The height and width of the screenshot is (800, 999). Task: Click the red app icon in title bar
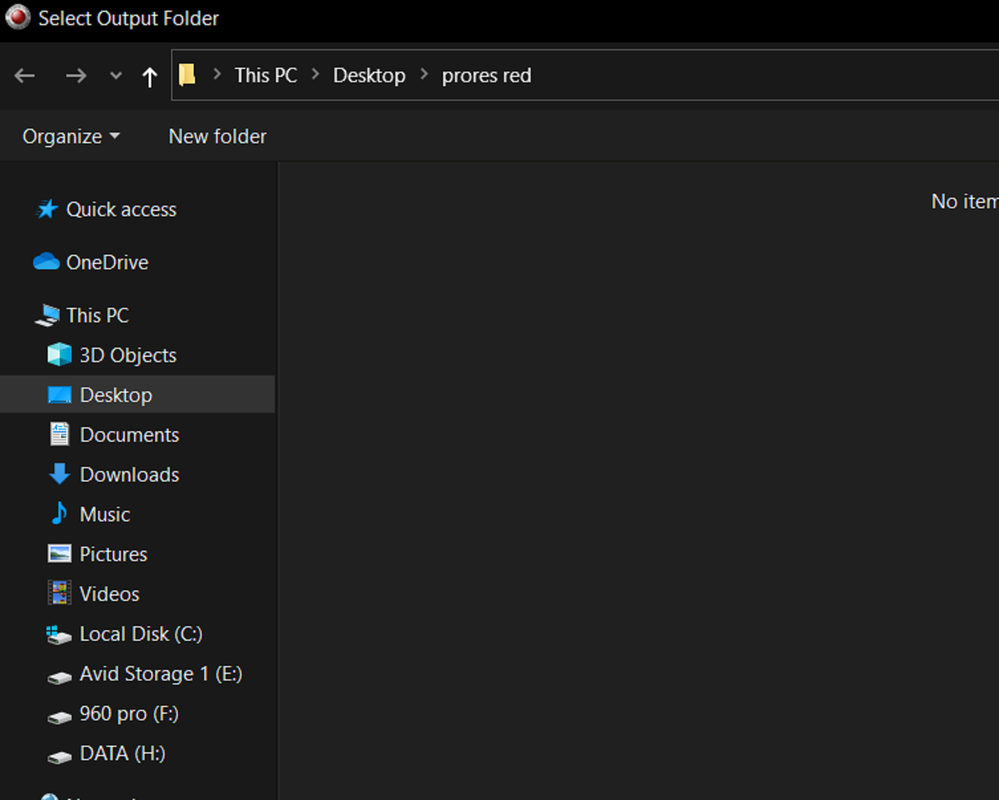click(x=18, y=17)
